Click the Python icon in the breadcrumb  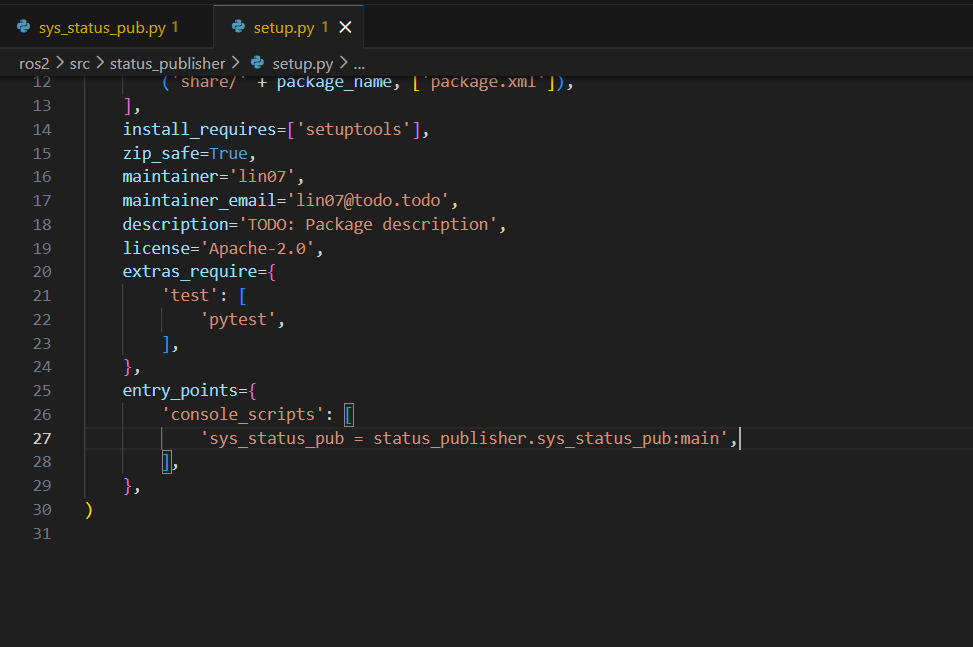coord(258,63)
